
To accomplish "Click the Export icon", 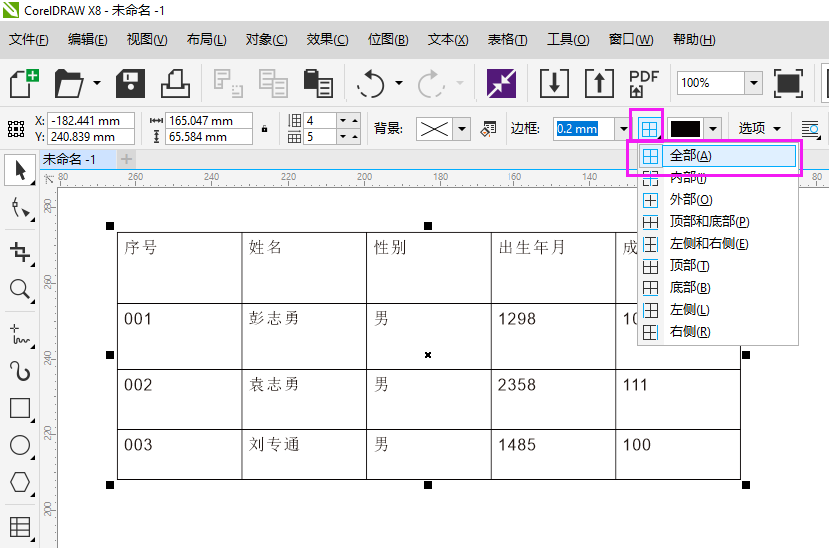I will point(599,83).
